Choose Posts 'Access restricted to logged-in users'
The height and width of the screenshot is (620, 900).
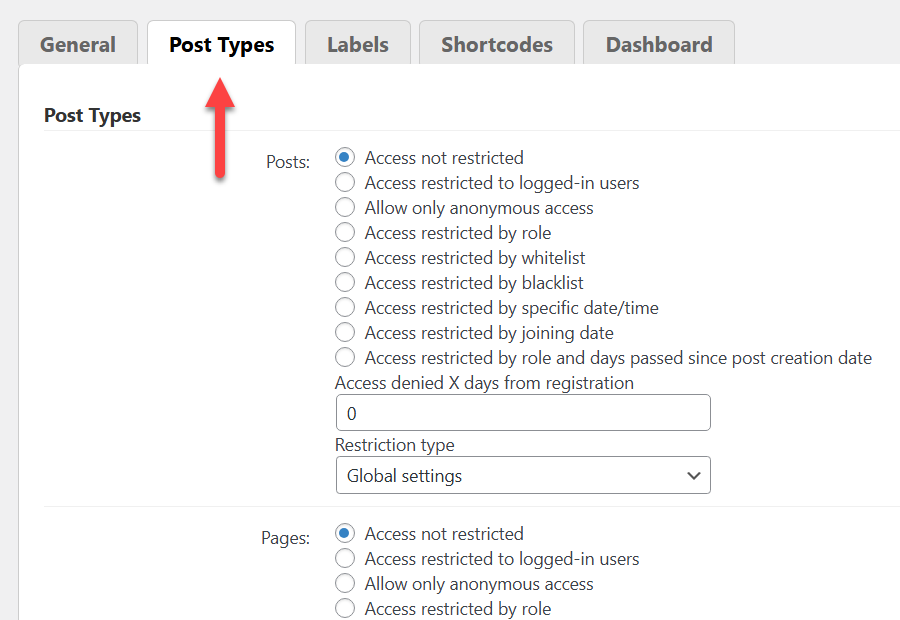(345, 183)
